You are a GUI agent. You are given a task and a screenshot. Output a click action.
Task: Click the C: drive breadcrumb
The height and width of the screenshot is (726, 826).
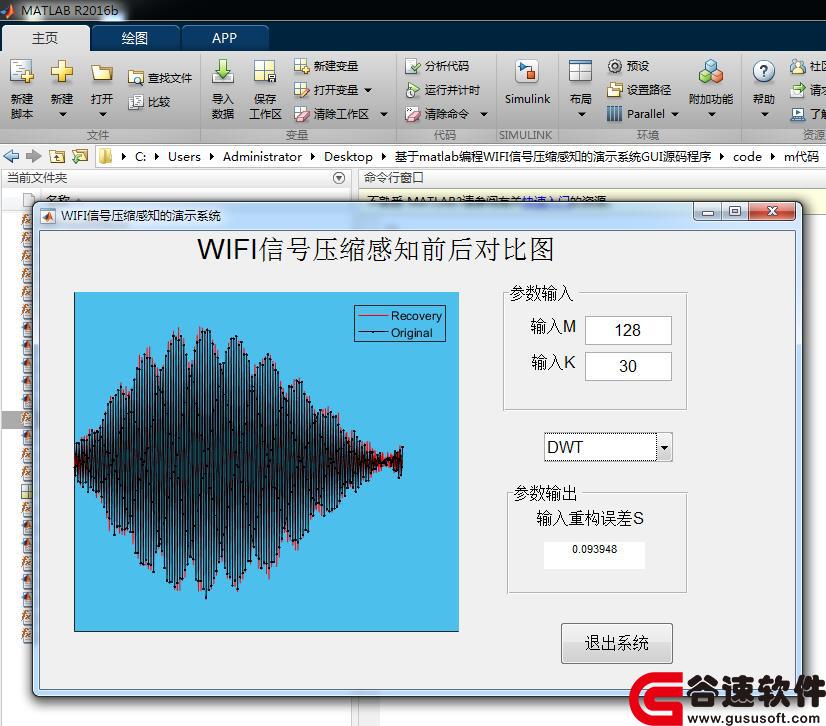coord(140,156)
